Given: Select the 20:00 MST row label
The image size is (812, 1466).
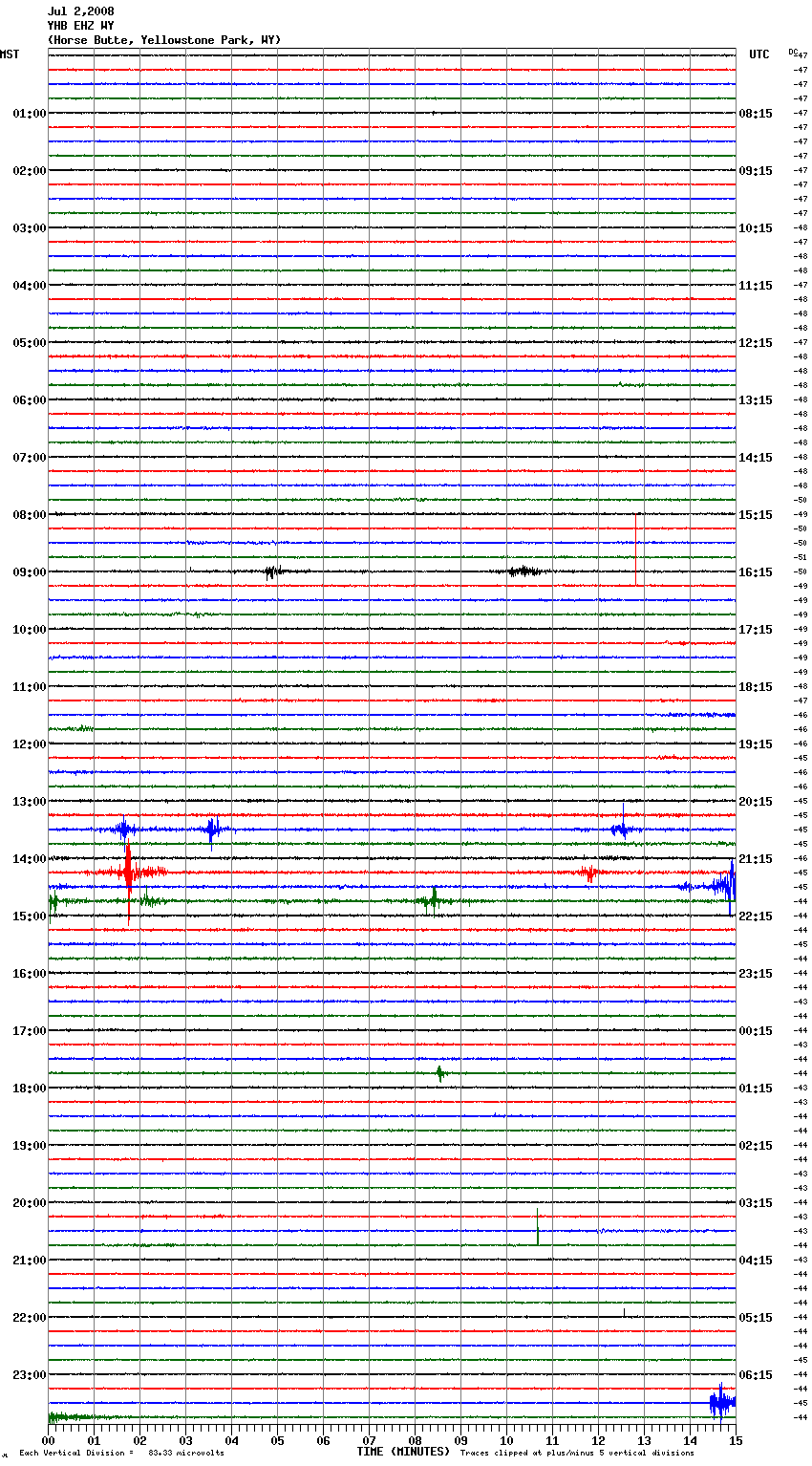Looking at the screenshot, I should pyautogui.click(x=30, y=1203).
